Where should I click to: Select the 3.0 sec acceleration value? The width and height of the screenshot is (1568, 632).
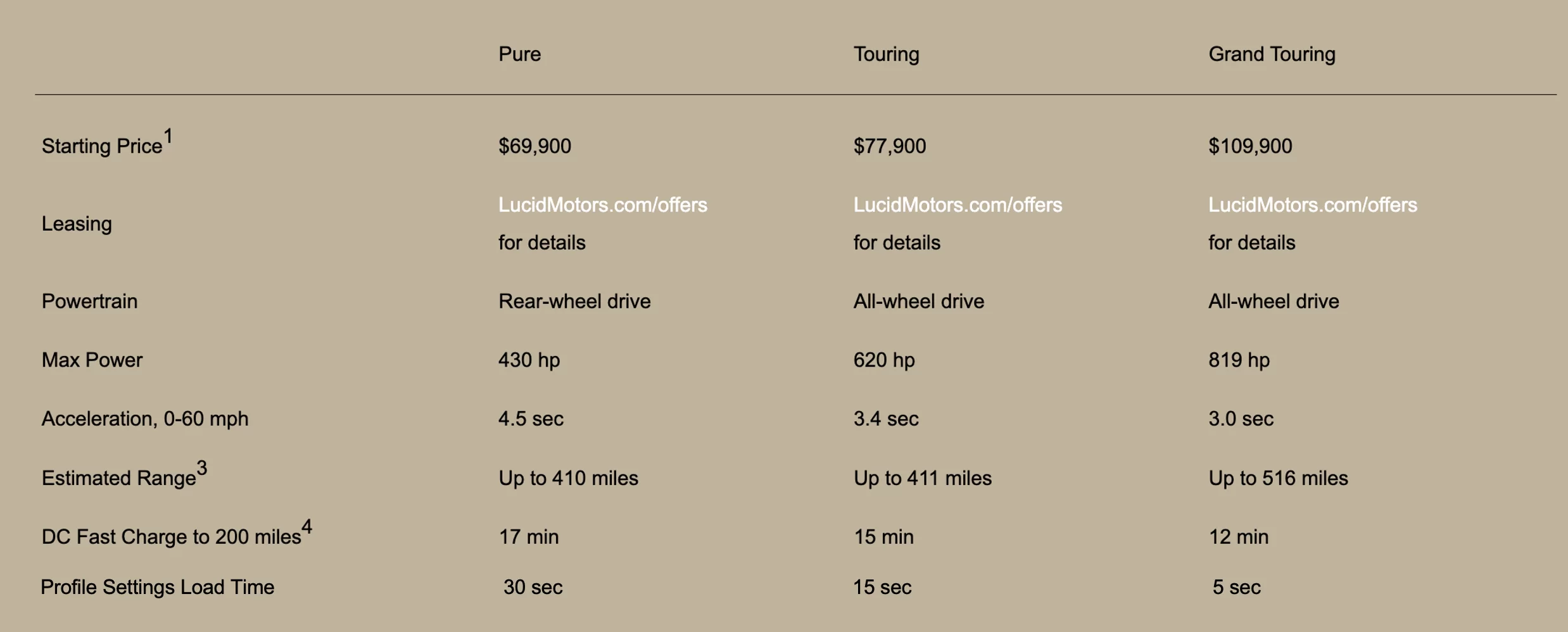1241,419
